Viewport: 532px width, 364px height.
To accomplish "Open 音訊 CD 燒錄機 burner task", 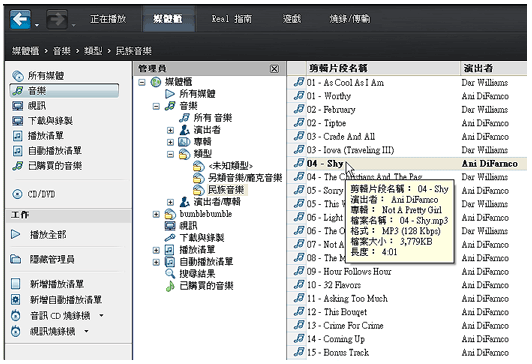I will coord(60,316).
